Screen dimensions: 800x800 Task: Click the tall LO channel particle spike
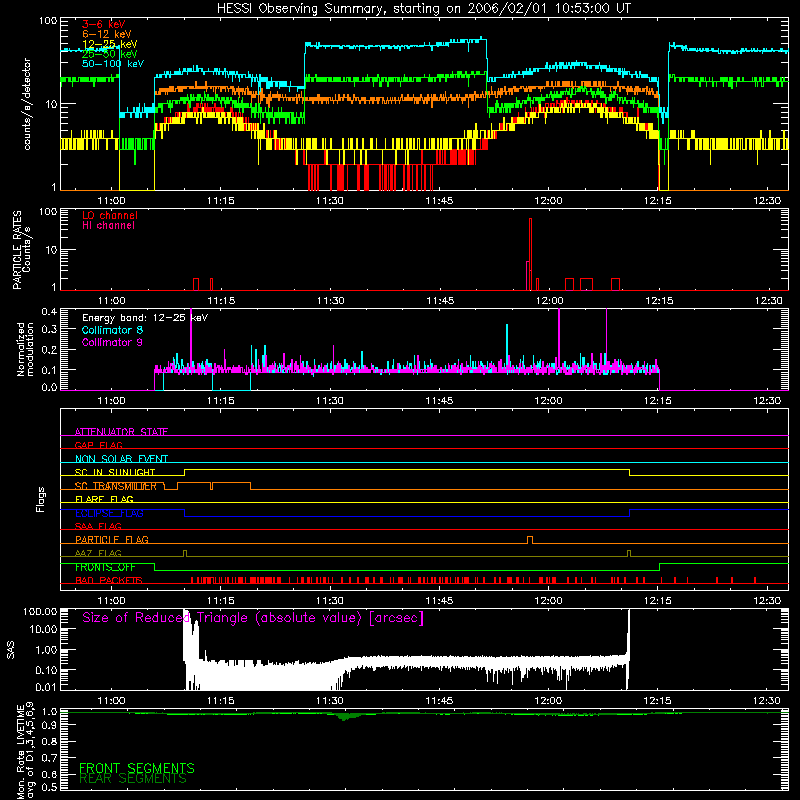[531, 253]
